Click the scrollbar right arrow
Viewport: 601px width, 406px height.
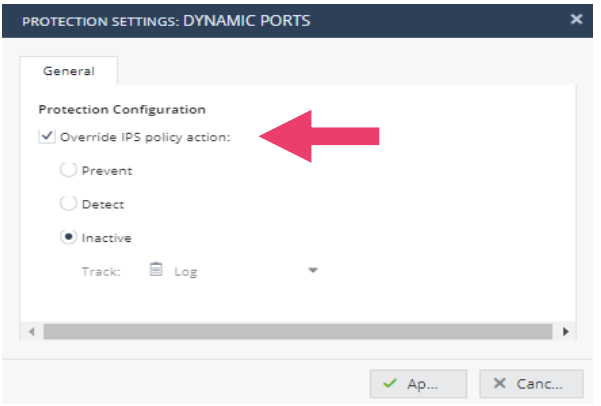click(565, 331)
